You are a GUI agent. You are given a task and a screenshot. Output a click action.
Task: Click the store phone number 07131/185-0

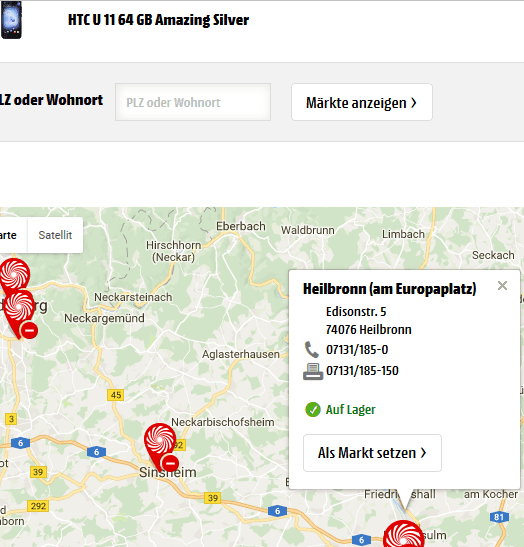tap(357, 350)
